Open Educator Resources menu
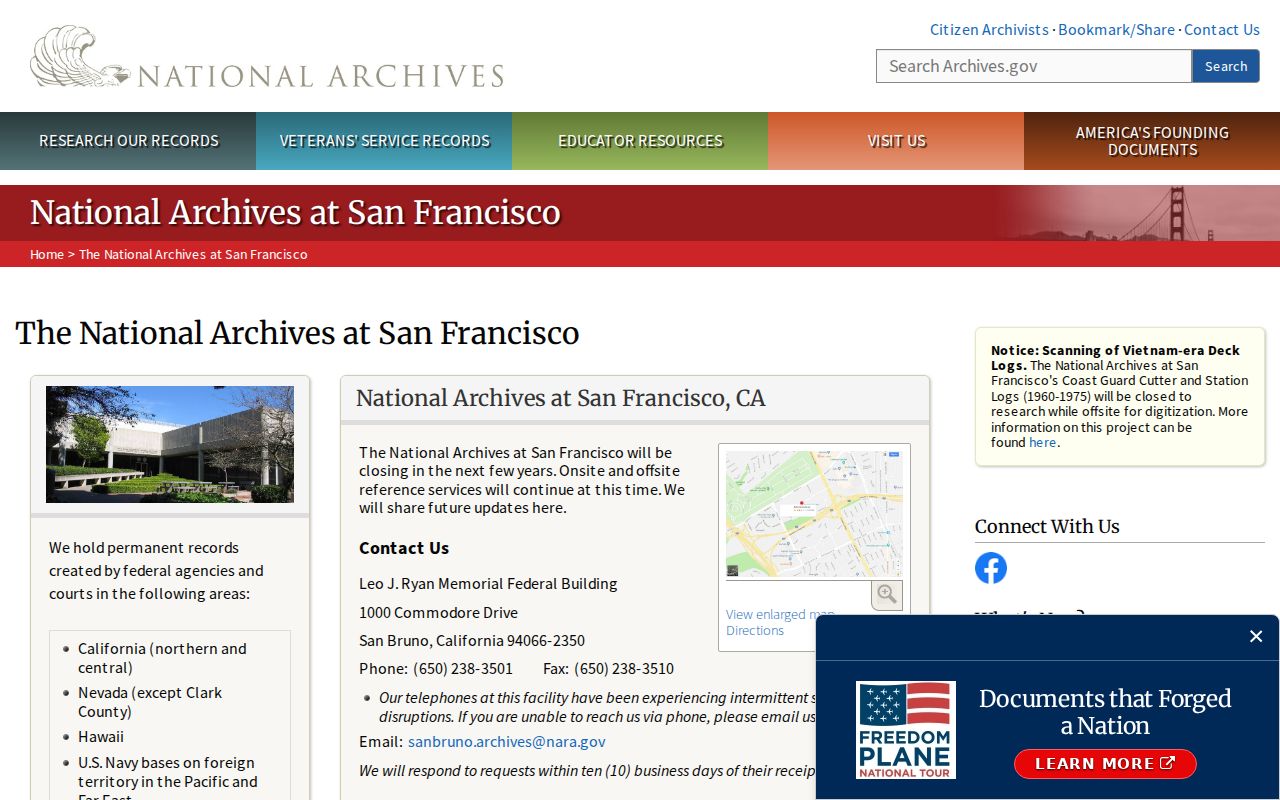This screenshot has width=1280, height=800. coord(640,141)
